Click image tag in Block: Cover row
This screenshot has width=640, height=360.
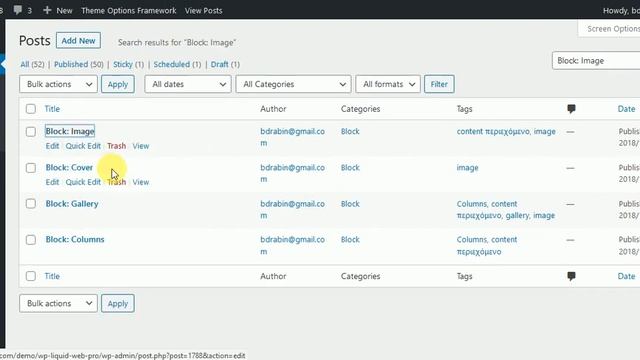467,168
